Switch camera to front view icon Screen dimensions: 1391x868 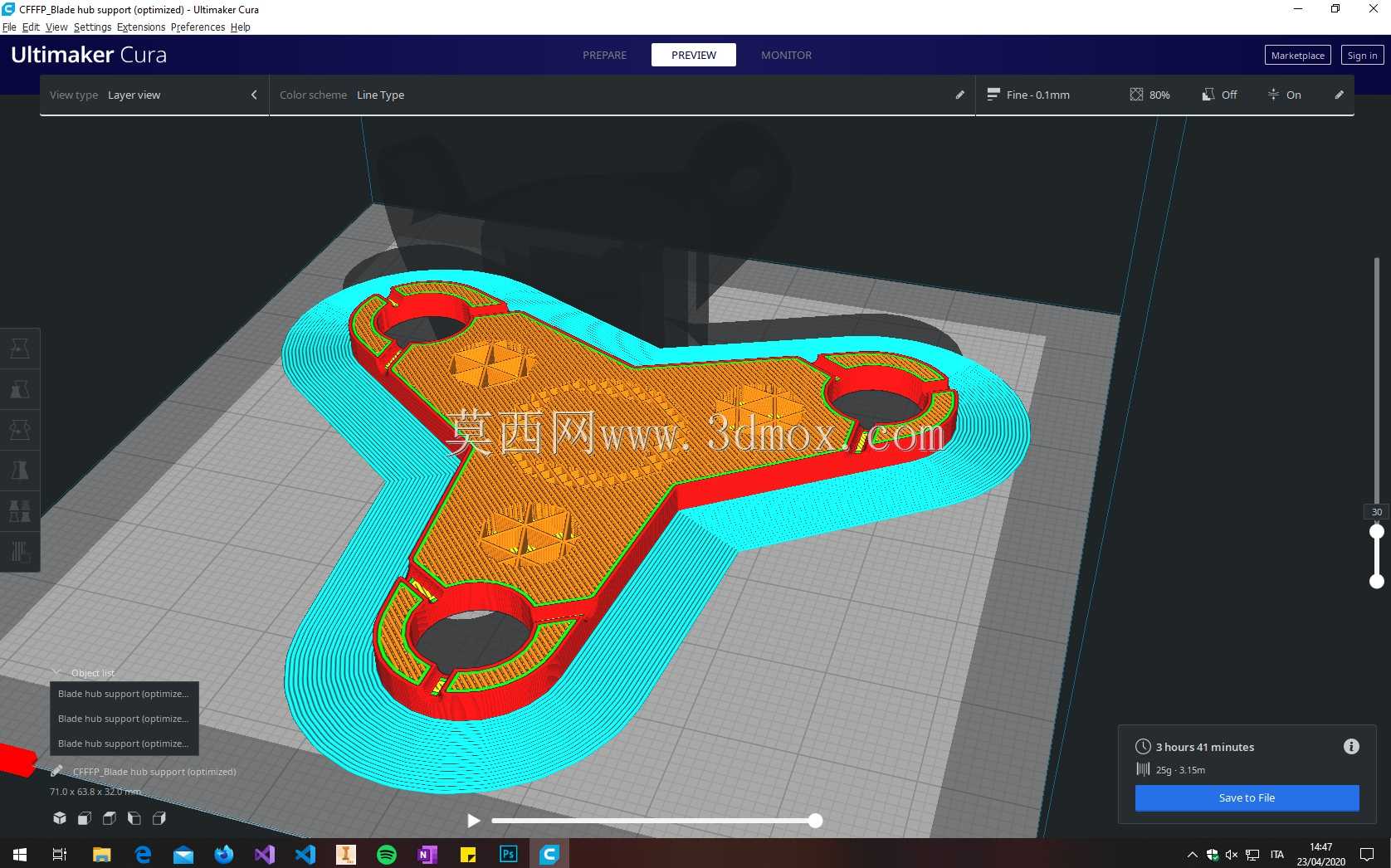[x=85, y=818]
